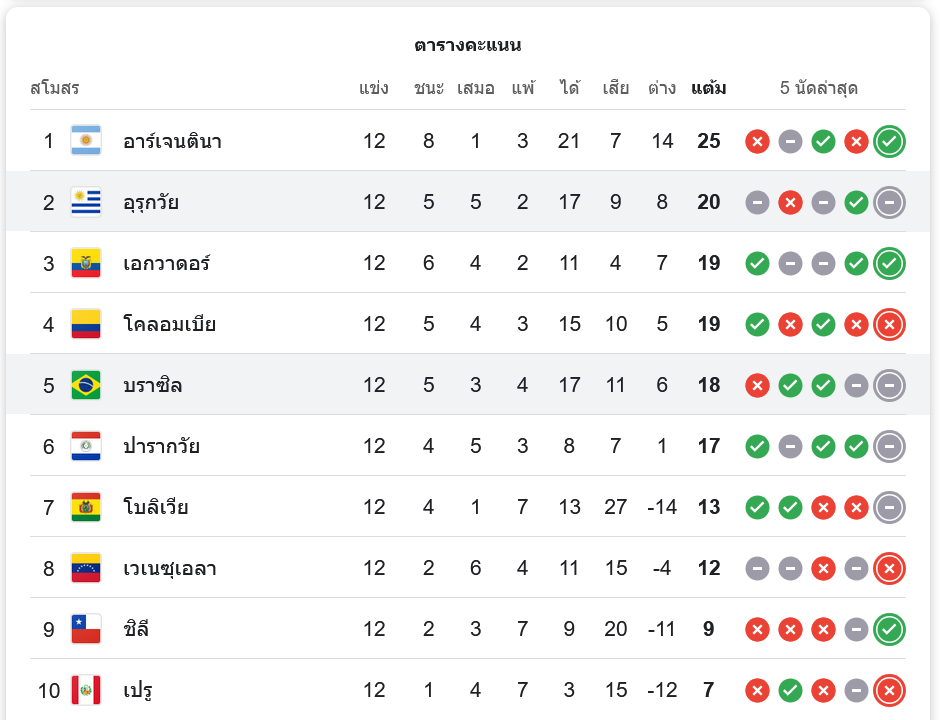Screen dimensions: 940x720
Task: Click Uruguay's latest match draw icon
Action: (x=889, y=203)
